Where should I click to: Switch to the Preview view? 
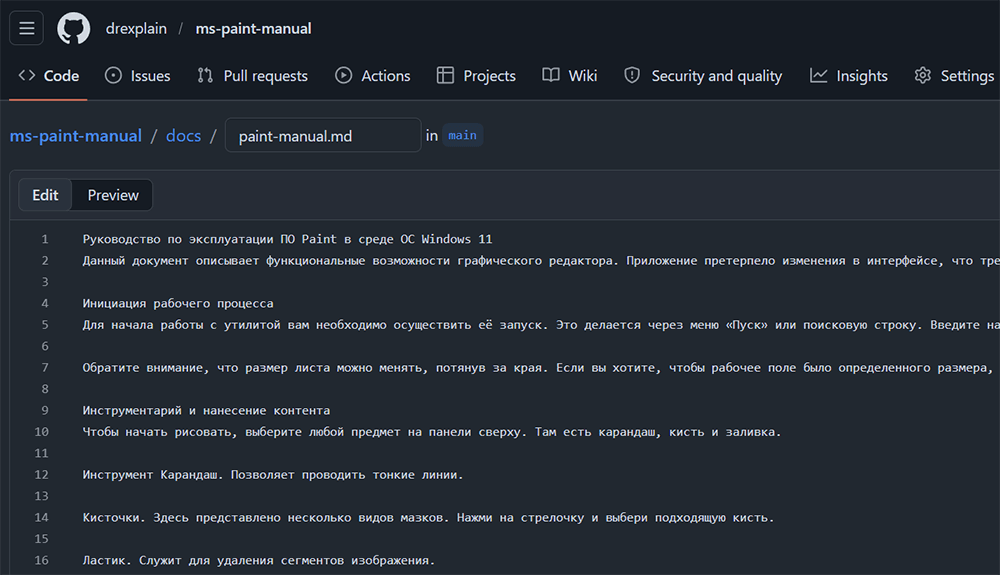tap(113, 195)
